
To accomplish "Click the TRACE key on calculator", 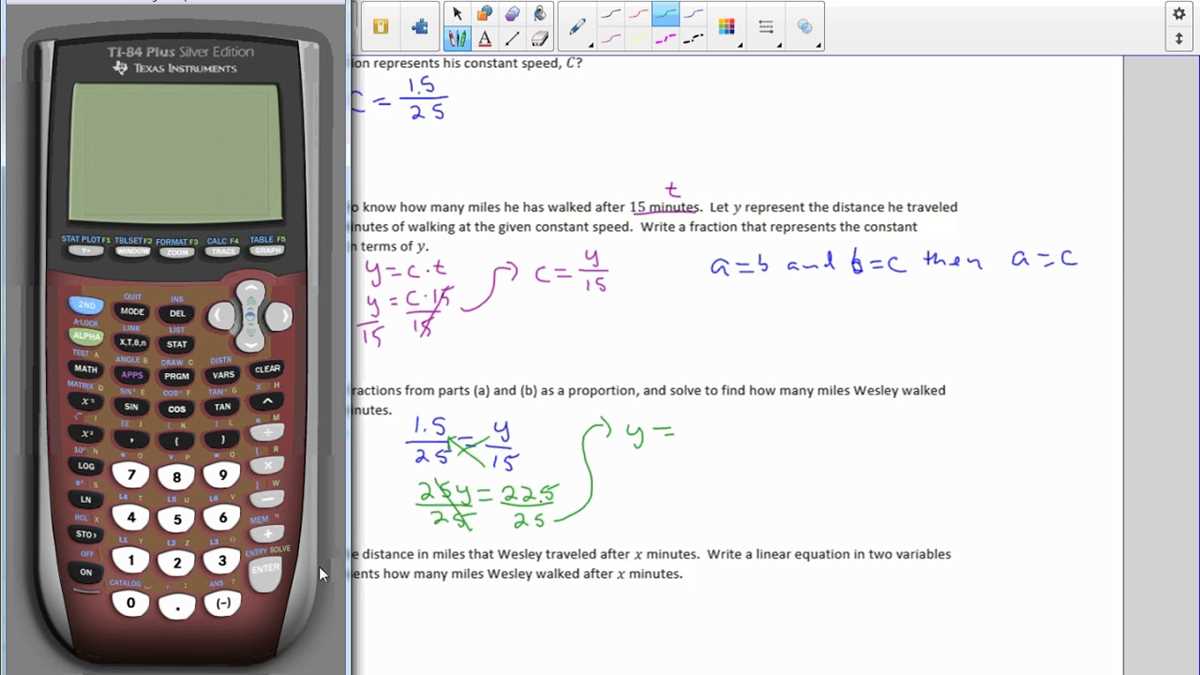I will 223,251.
